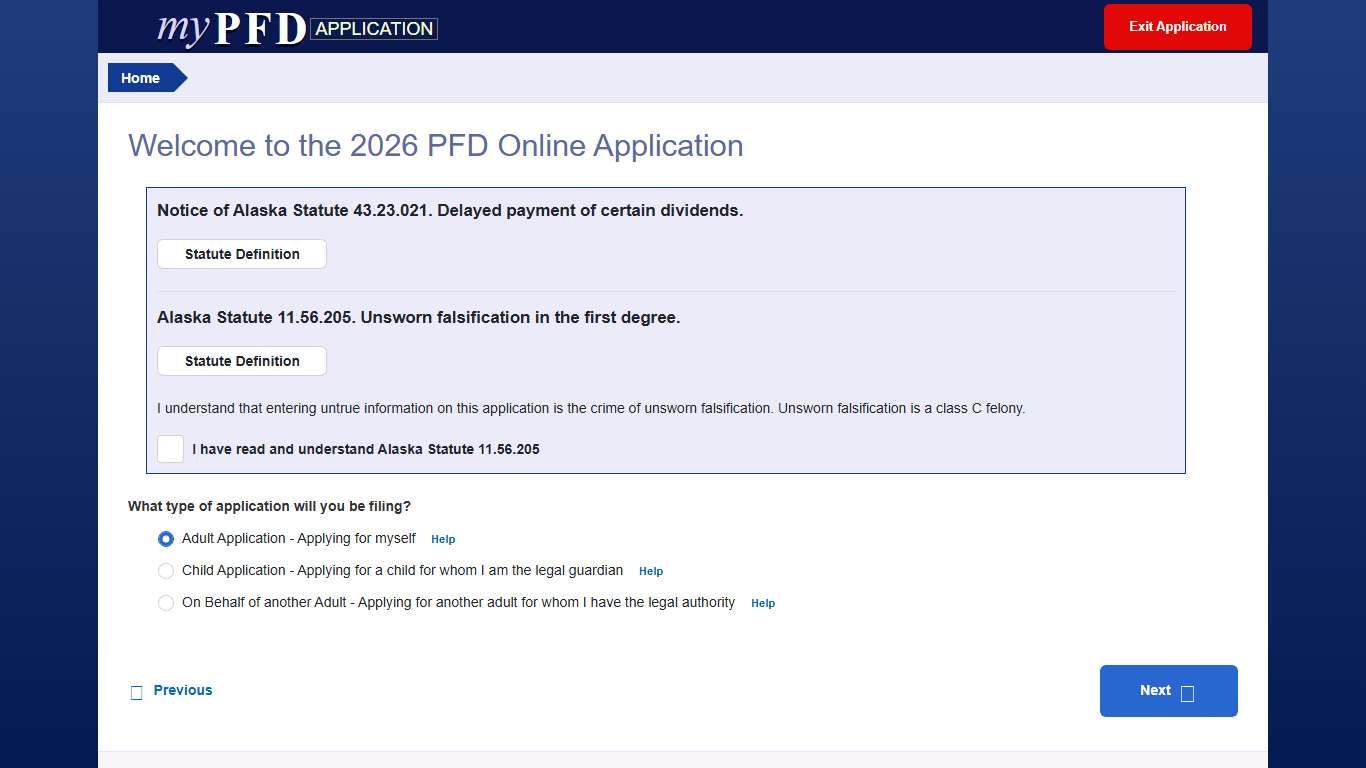1366x768 pixels.
Task: Open Statute Definition for statute 11.56.205
Action: click(241, 361)
